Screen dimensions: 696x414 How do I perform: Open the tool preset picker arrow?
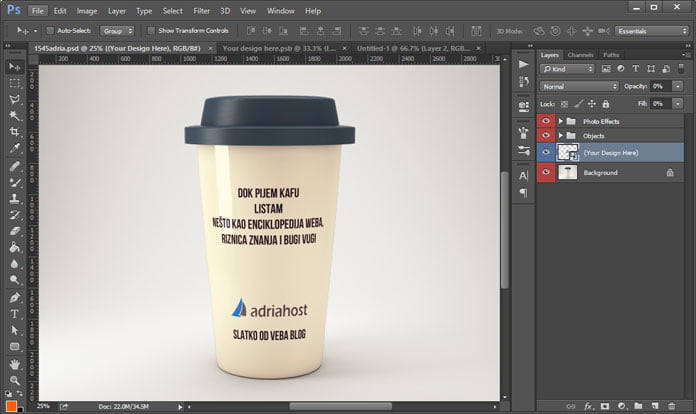pyautogui.click(x=36, y=31)
